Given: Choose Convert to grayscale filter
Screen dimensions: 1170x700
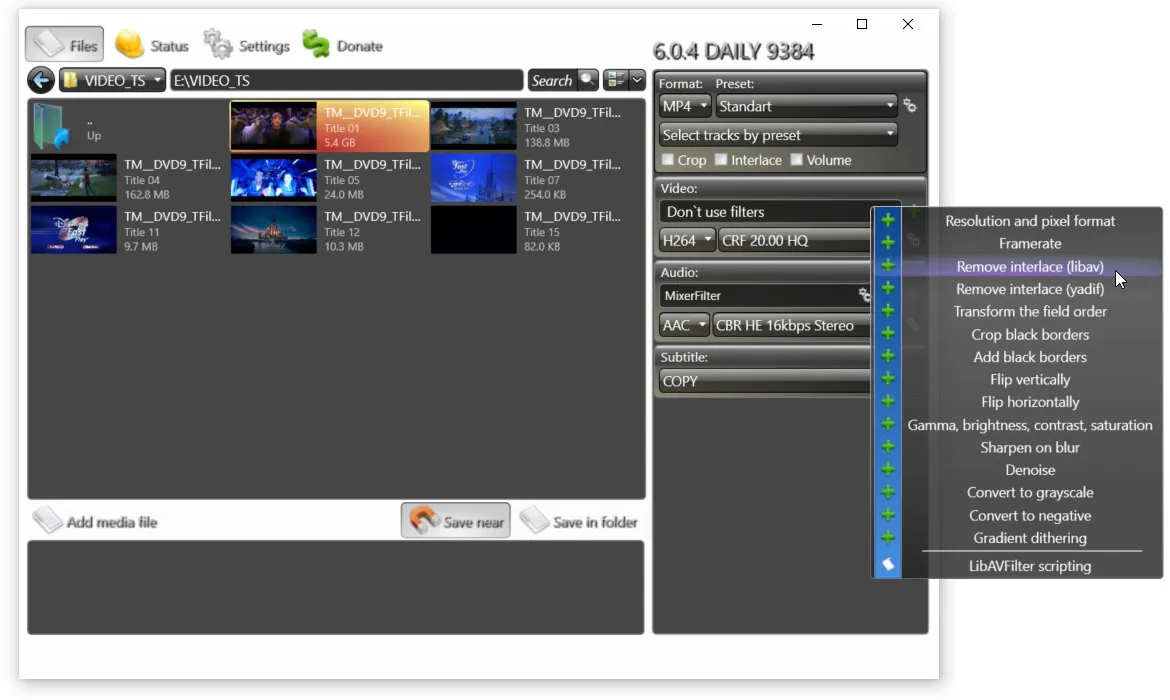Looking at the screenshot, I should (x=1030, y=492).
